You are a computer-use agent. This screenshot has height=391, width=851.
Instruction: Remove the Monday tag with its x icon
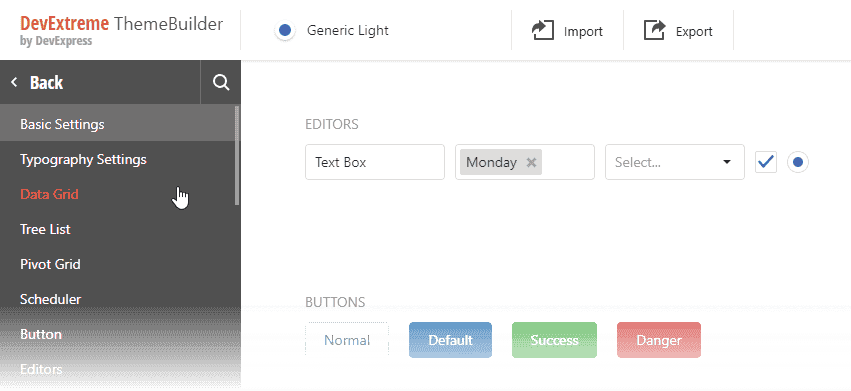531,162
